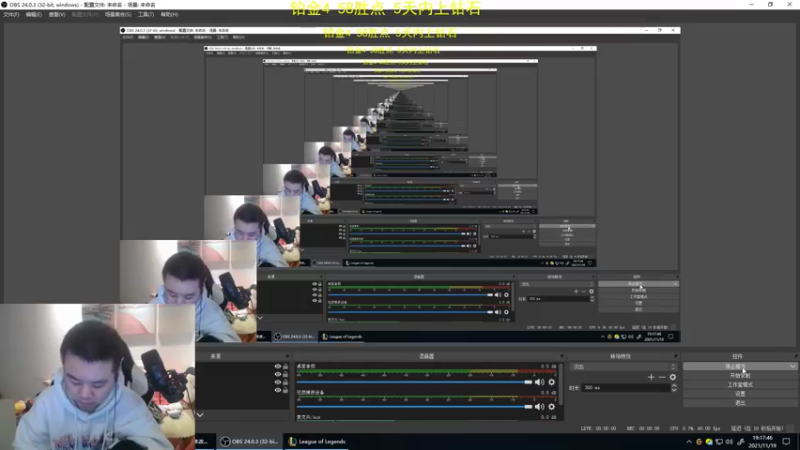The width and height of the screenshot is (800, 450).
Task: Open system volume tray icon
Action: pos(729,442)
